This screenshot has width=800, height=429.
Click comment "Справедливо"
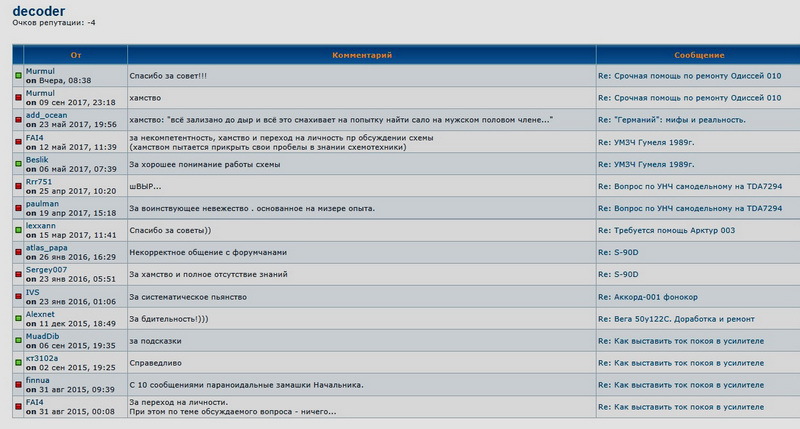[155, 362]
